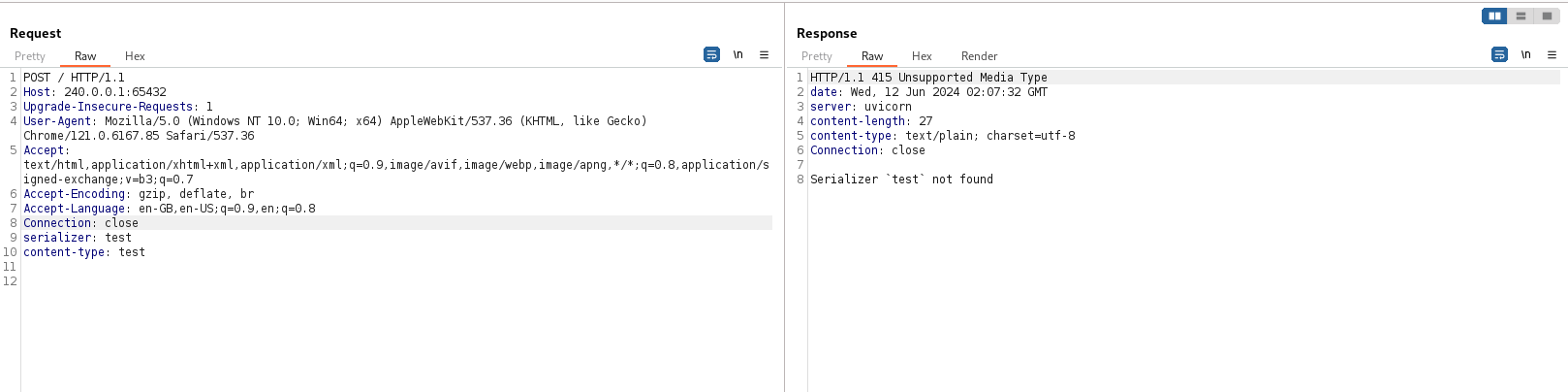1568x392 pixels.
Task: Toggle word wrap in the Response panel
Action: point(1499,55)
